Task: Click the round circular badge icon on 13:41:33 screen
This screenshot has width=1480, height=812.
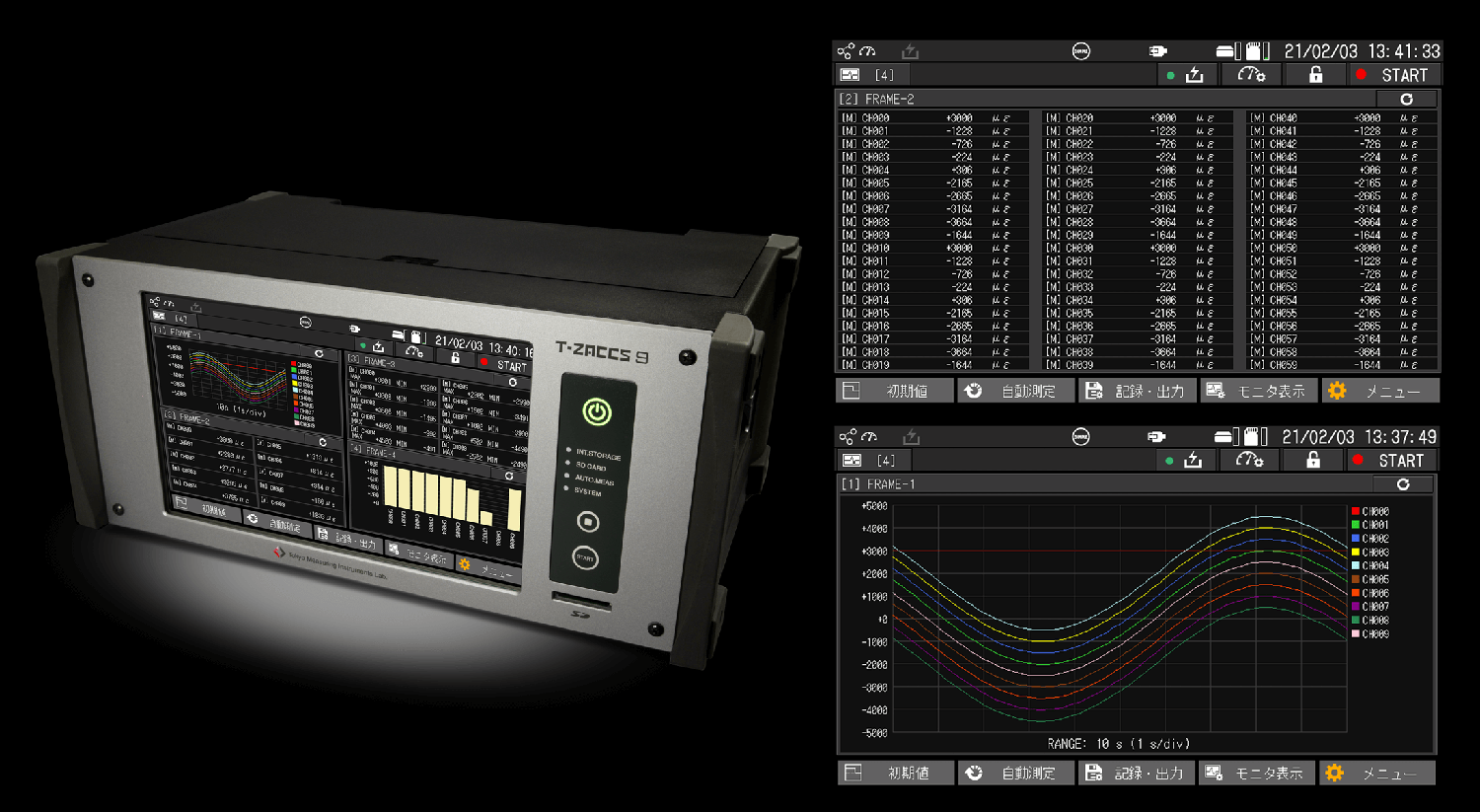Action: [1081, 51]
